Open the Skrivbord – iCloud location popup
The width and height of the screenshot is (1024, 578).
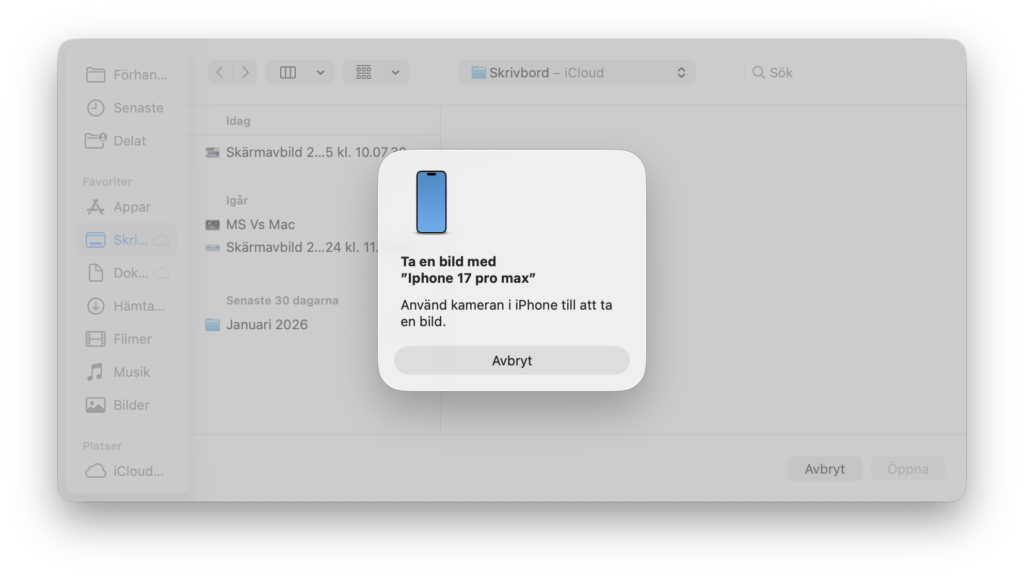click(577, 72)
